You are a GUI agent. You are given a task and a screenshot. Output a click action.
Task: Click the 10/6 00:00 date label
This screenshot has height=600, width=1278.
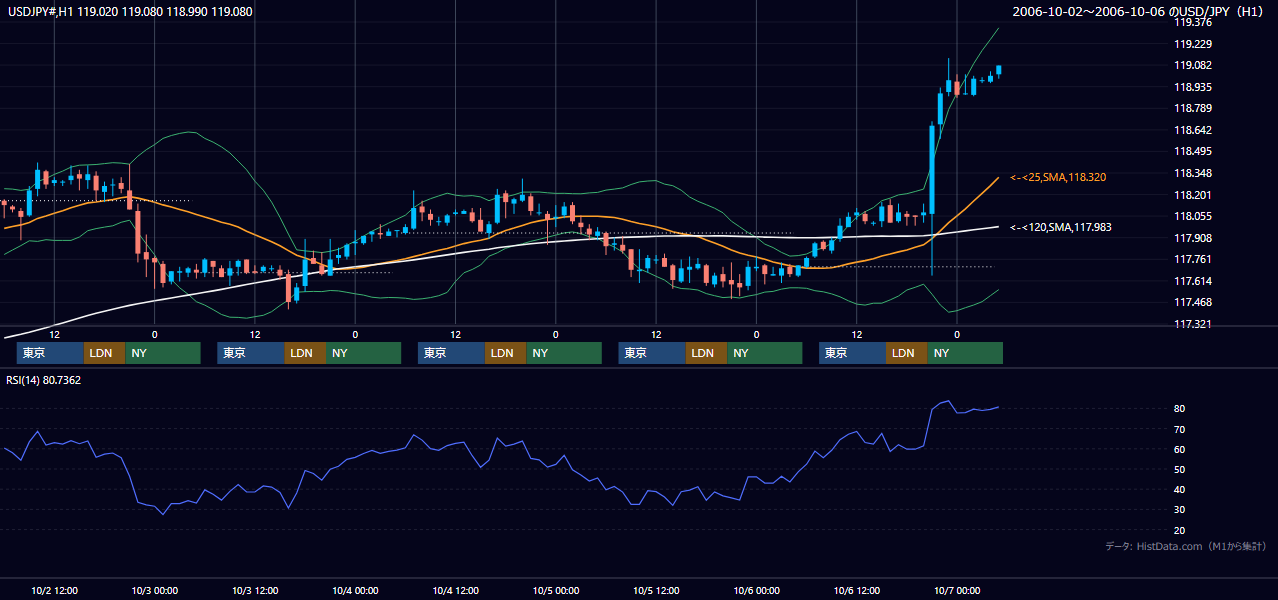click(756, 591)
